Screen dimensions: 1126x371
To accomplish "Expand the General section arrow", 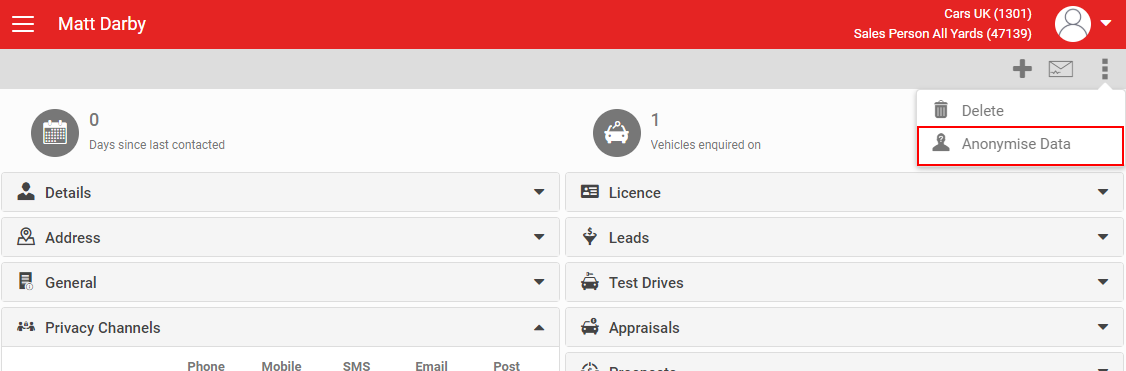I will 539,282.
